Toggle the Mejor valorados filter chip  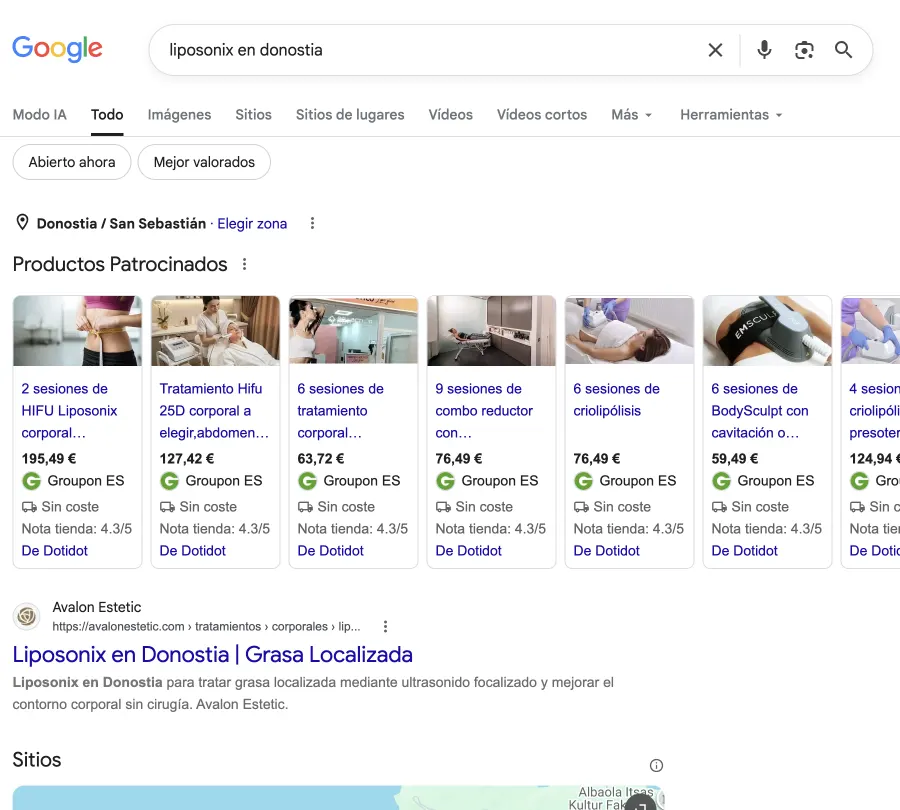click(x=204, y=162)
